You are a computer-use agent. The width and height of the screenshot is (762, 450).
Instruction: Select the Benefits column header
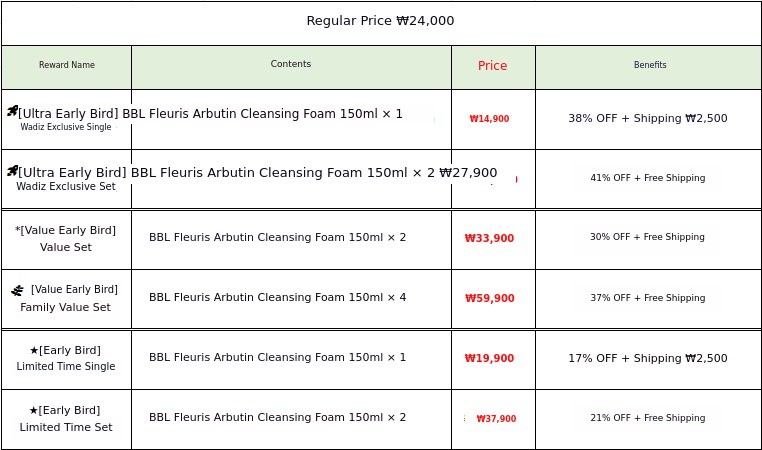(x=650, y=66)
